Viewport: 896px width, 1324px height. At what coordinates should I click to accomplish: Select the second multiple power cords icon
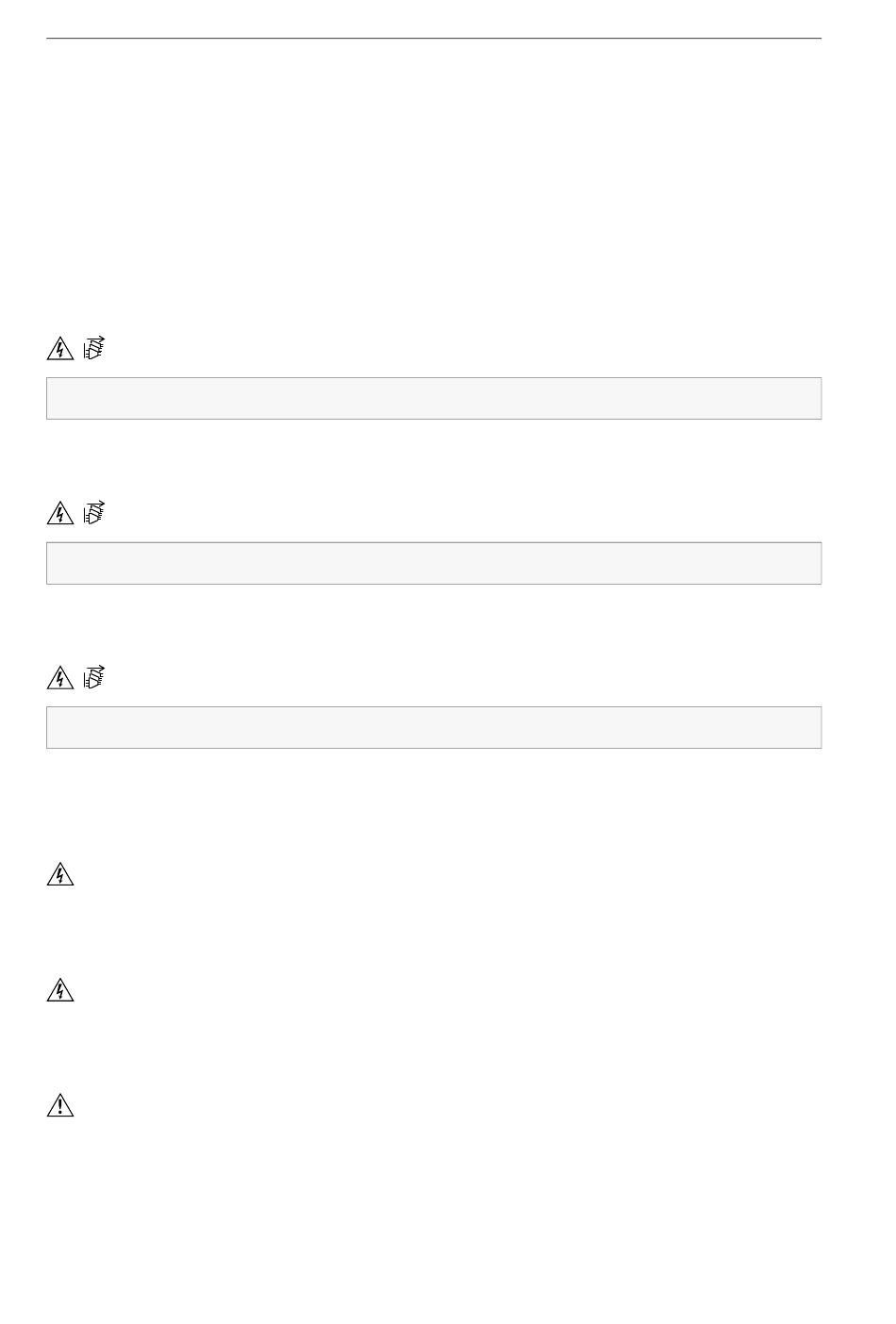pos(94,513)
